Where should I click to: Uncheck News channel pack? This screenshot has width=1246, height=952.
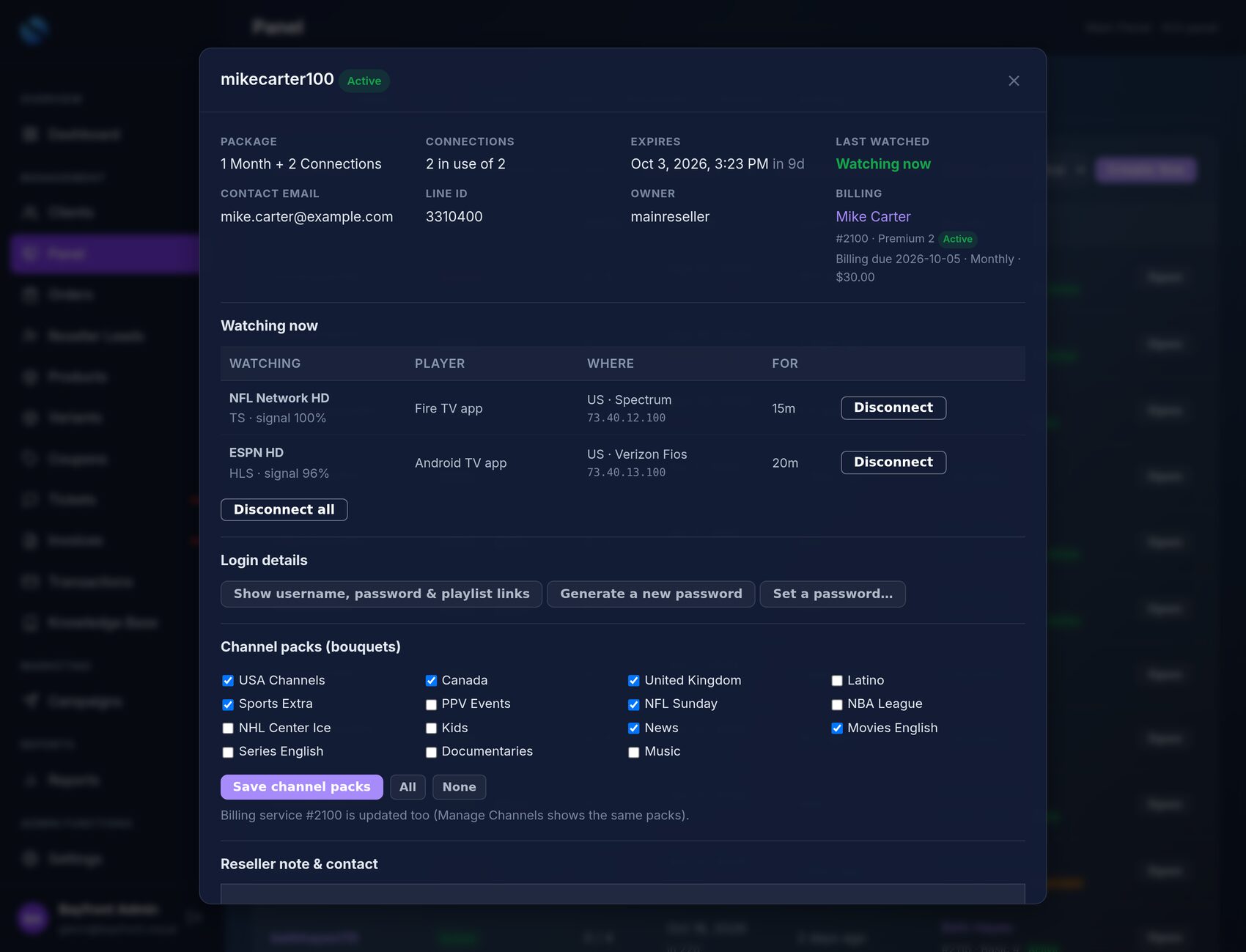634,728
